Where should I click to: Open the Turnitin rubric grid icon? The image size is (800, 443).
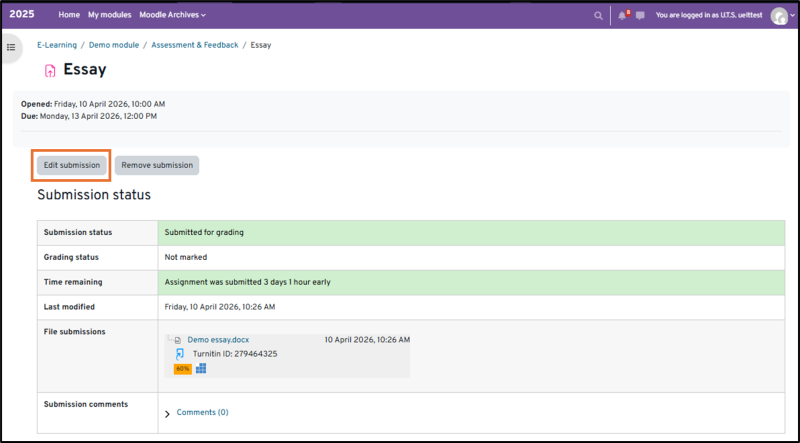tap(201, 368)
